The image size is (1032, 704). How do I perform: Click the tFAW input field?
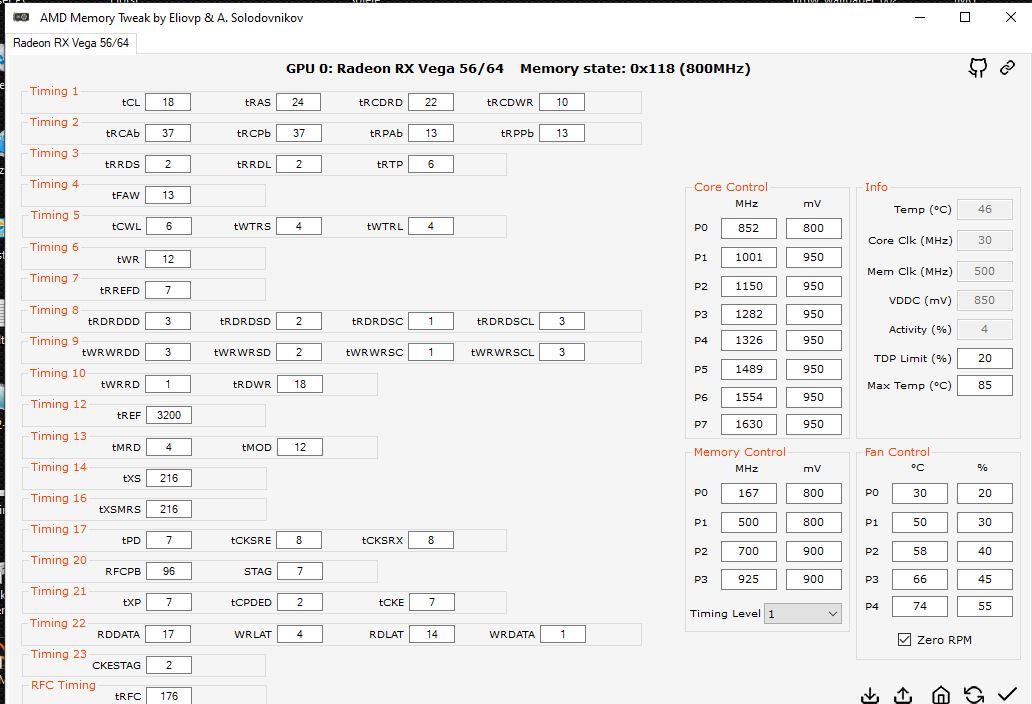click(x=168, y=195)
